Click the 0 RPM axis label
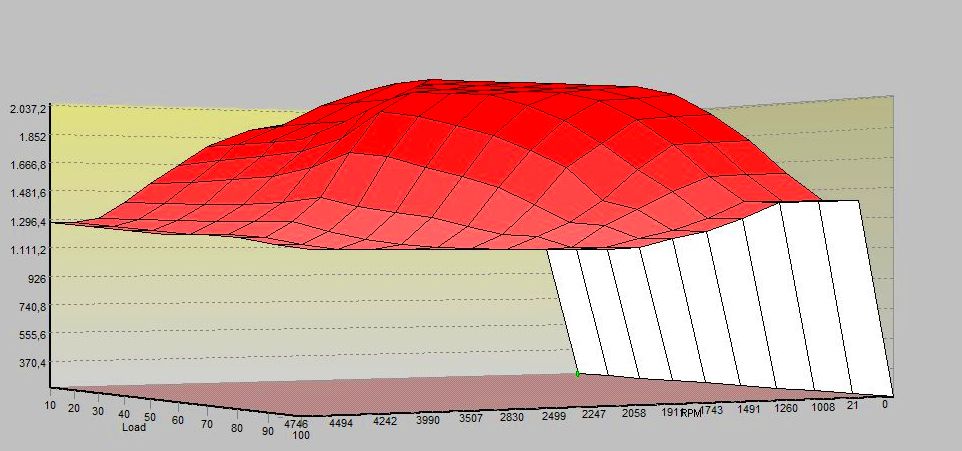 click(x=884, y=404)
